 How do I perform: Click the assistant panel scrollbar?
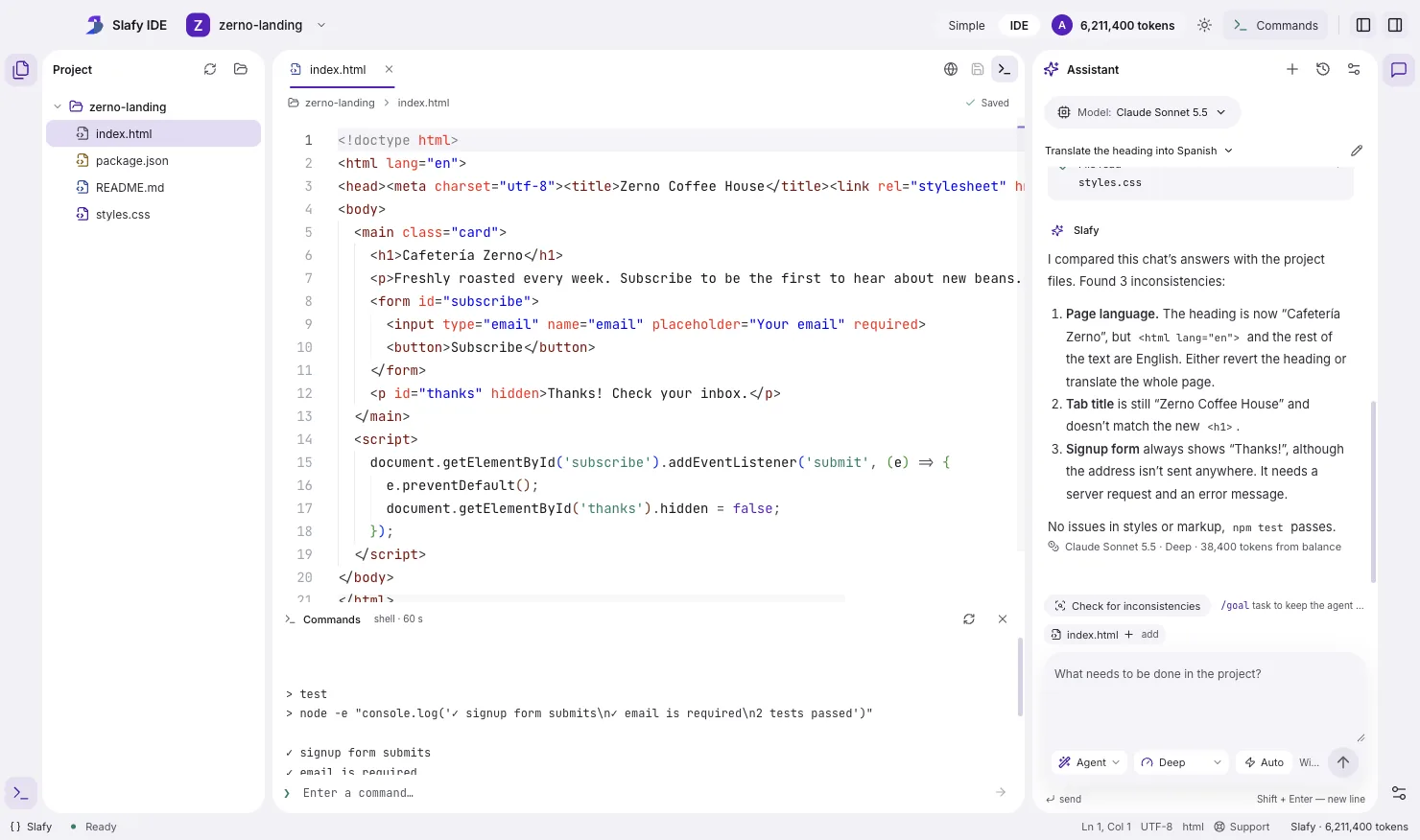click(x=1373, y=491)
